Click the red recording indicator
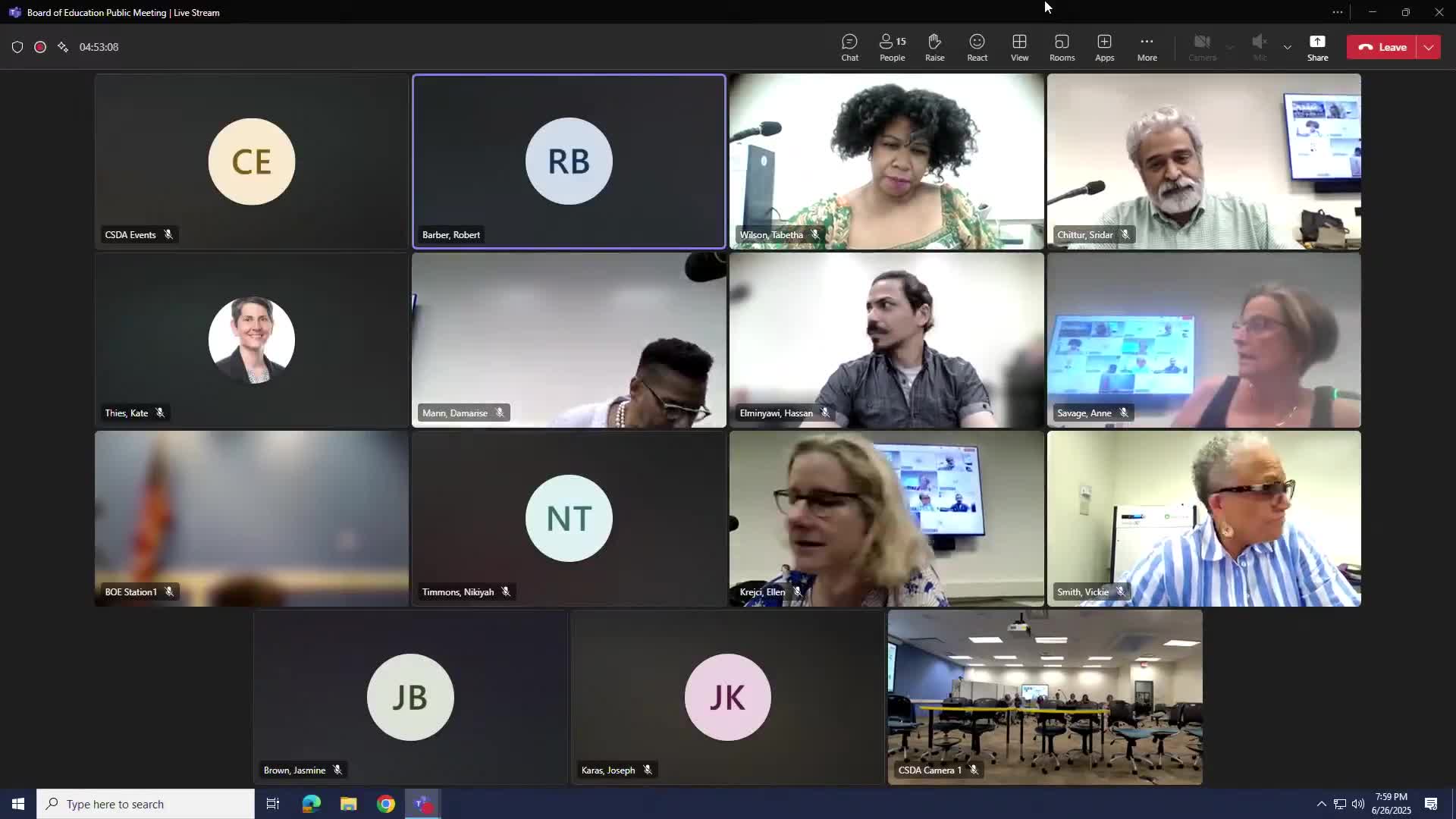The image size is (1456, 819). 40,47
